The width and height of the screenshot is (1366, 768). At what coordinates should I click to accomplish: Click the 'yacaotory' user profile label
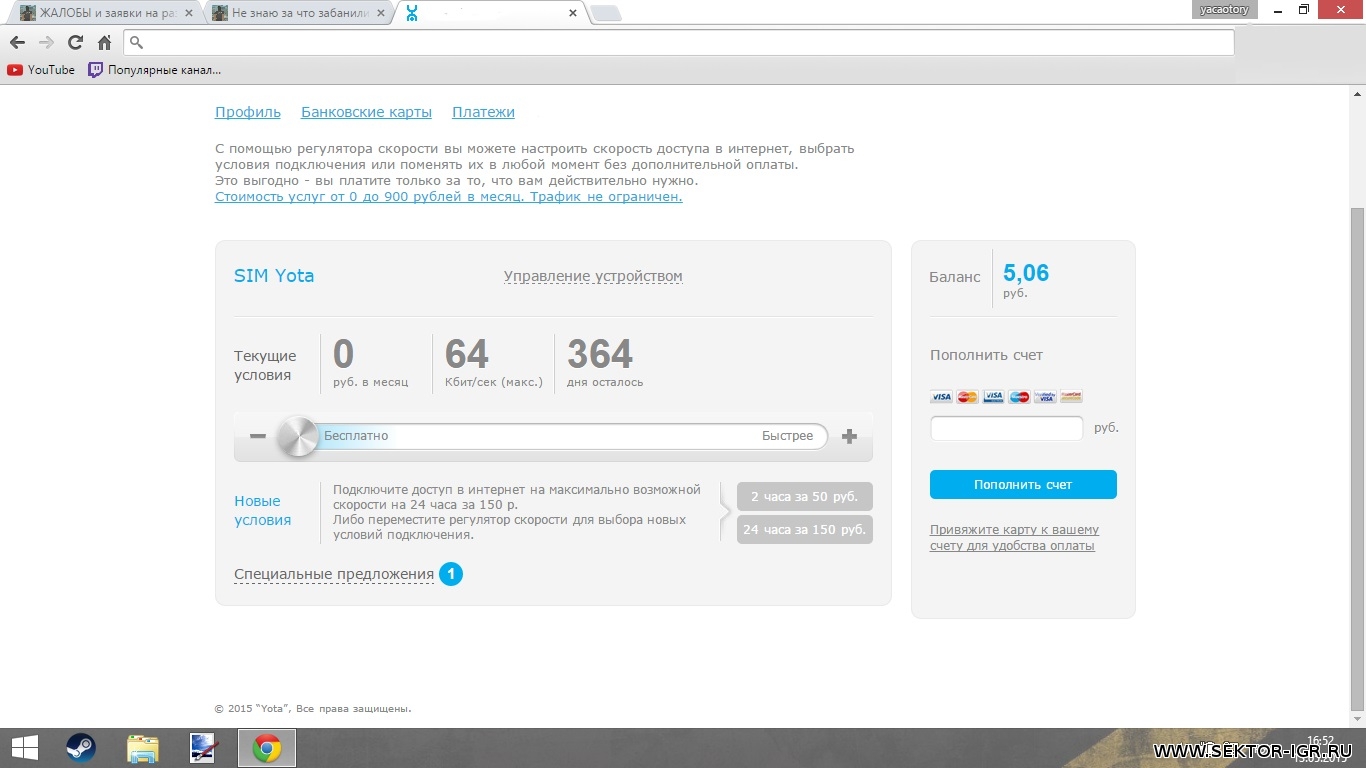1225,9
